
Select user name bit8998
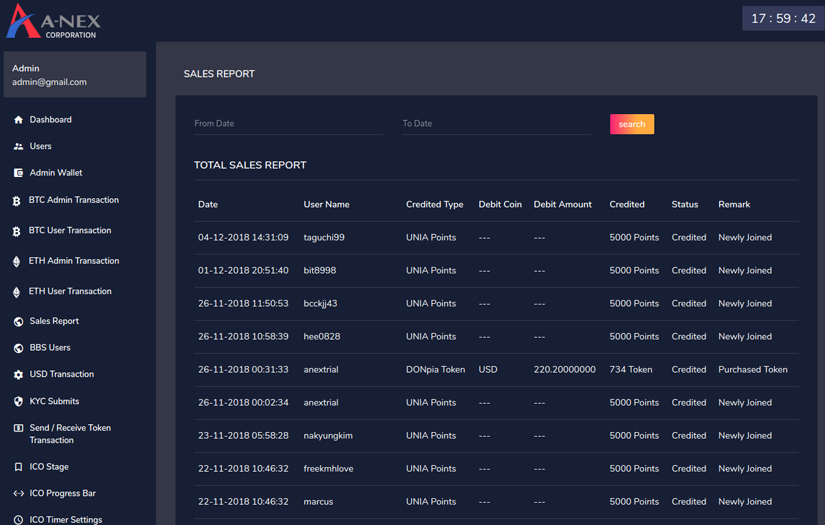pyautogui.click(x=319, y=270)
